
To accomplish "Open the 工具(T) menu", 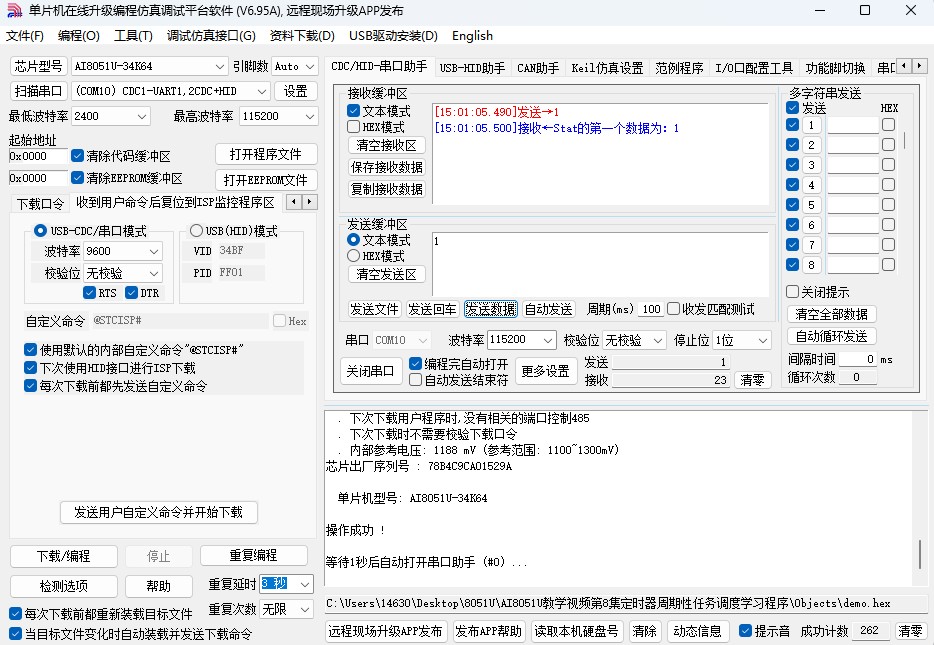I will coord(133,36).
